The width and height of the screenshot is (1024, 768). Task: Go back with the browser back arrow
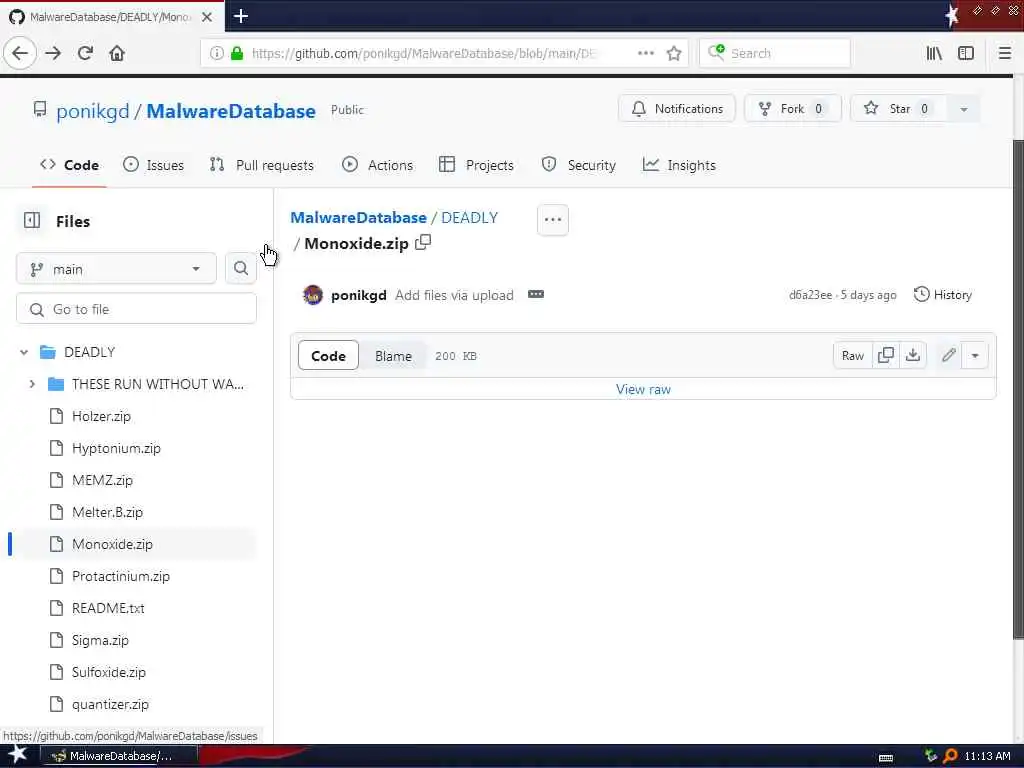(x=20, y=53)
